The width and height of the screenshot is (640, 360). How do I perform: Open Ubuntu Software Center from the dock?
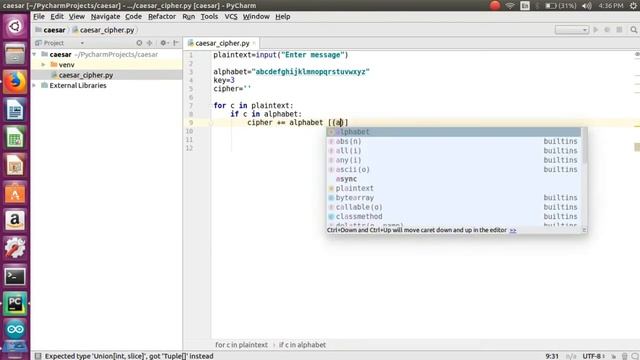point(15,193)
